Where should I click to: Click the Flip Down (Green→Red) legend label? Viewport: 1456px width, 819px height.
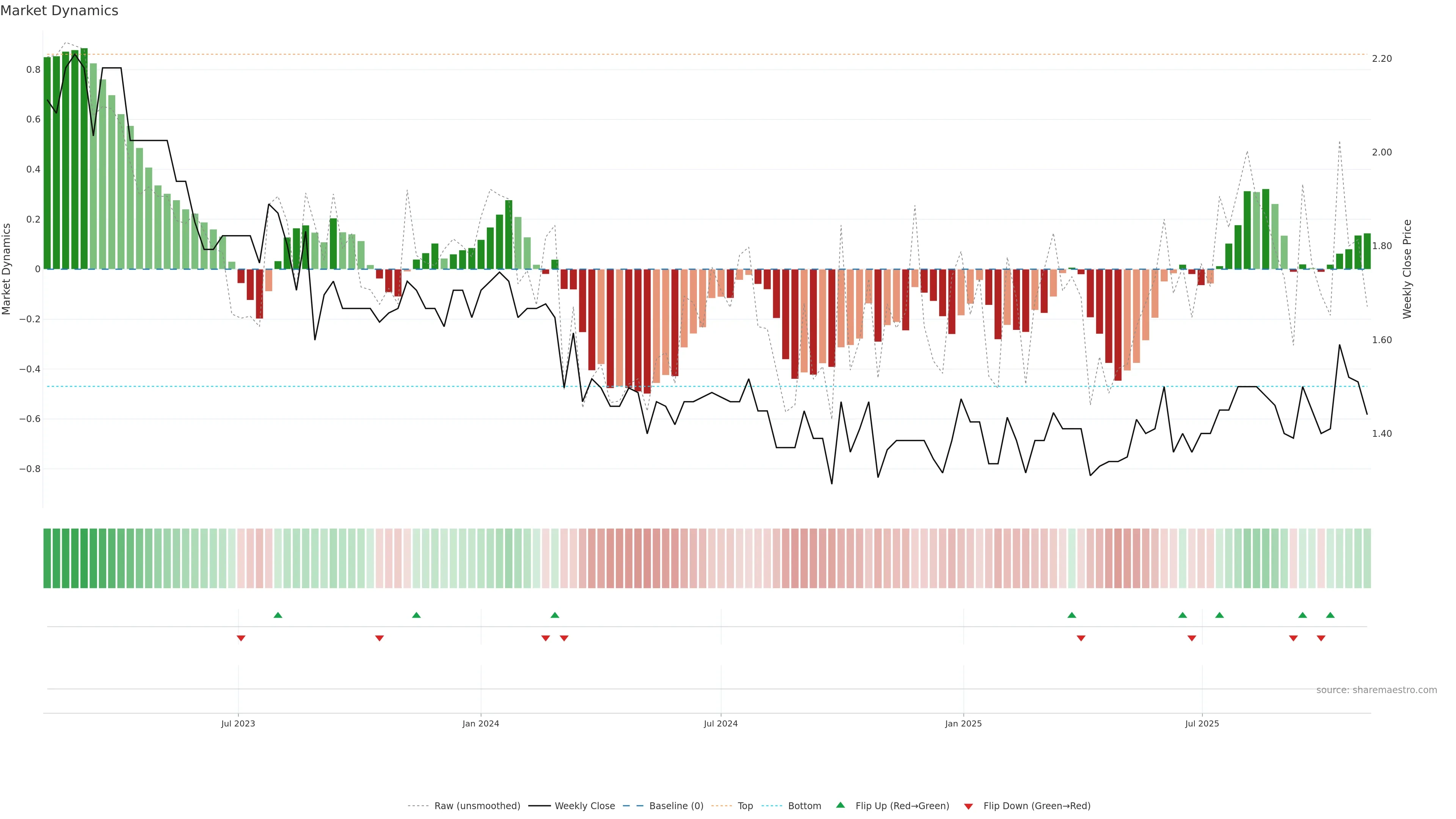(1037, 806)
